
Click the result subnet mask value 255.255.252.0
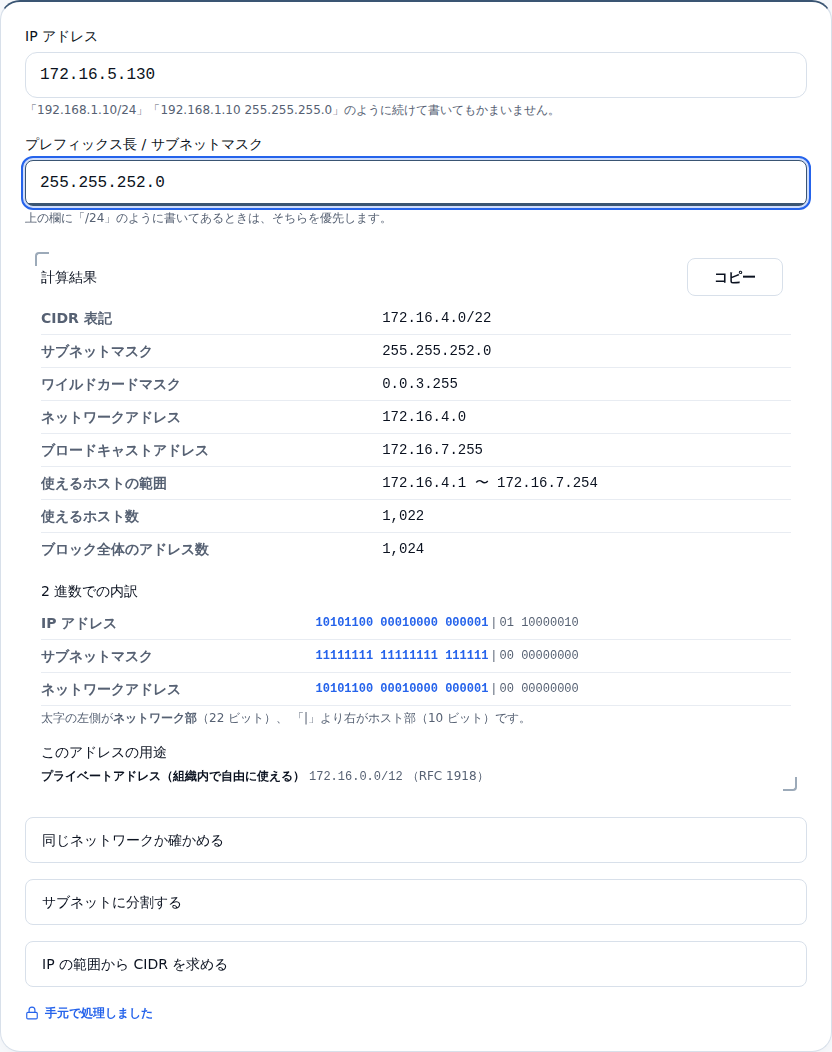437,350
